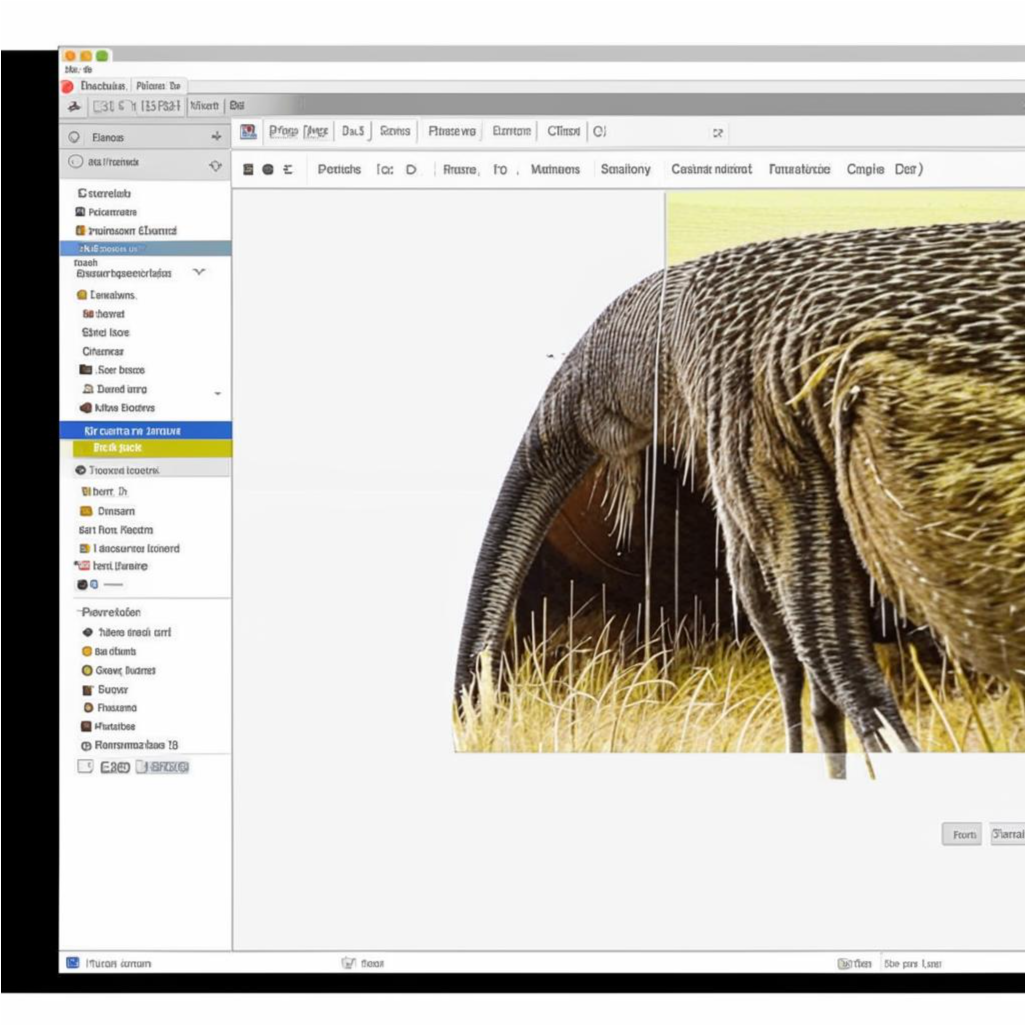Open the DaLS tab
This screenshot has width=1026, height=1026.
pyautogui.click(x=353, y=132)
